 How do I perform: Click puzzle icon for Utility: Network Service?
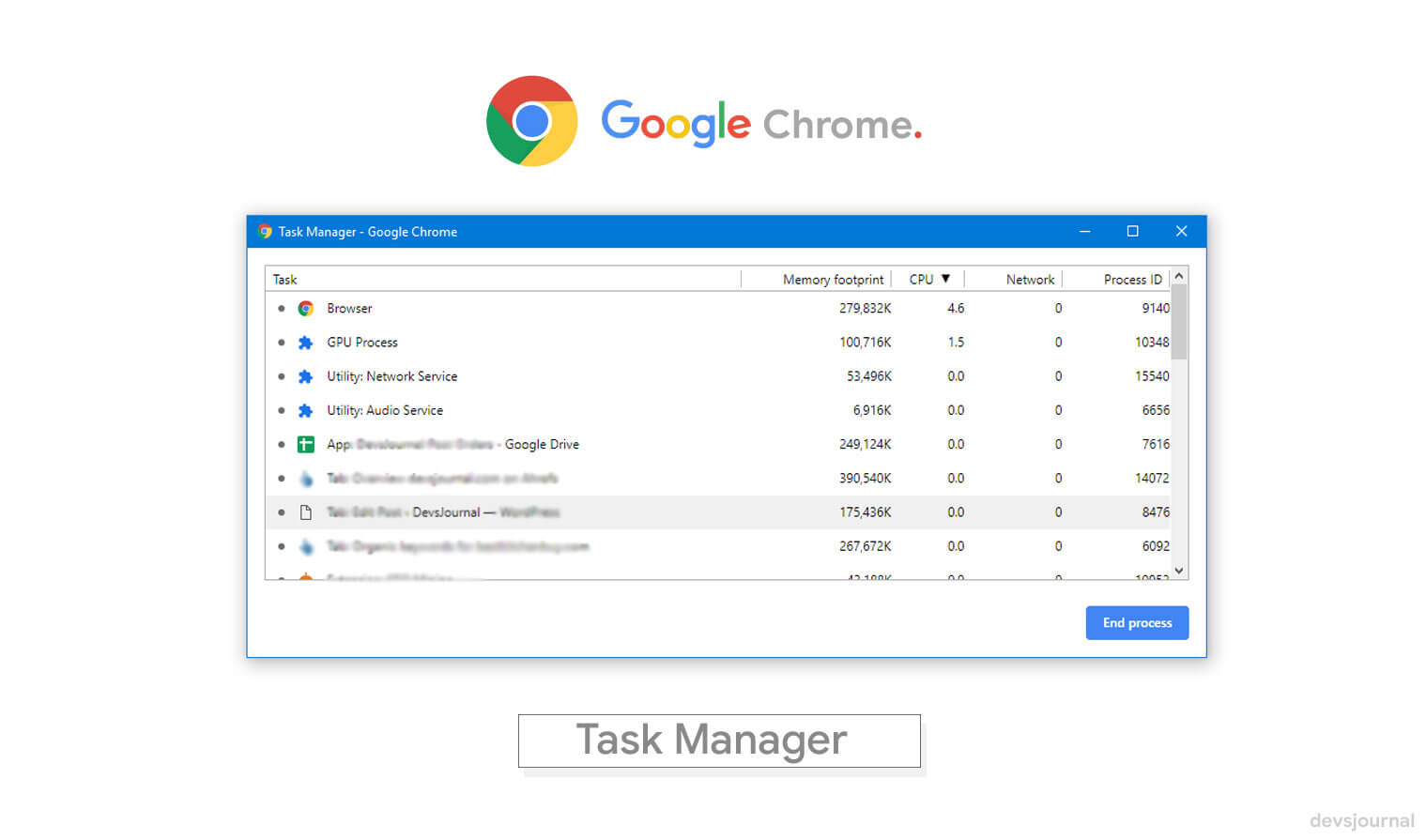pyautogui.click(x=305, y=376)
